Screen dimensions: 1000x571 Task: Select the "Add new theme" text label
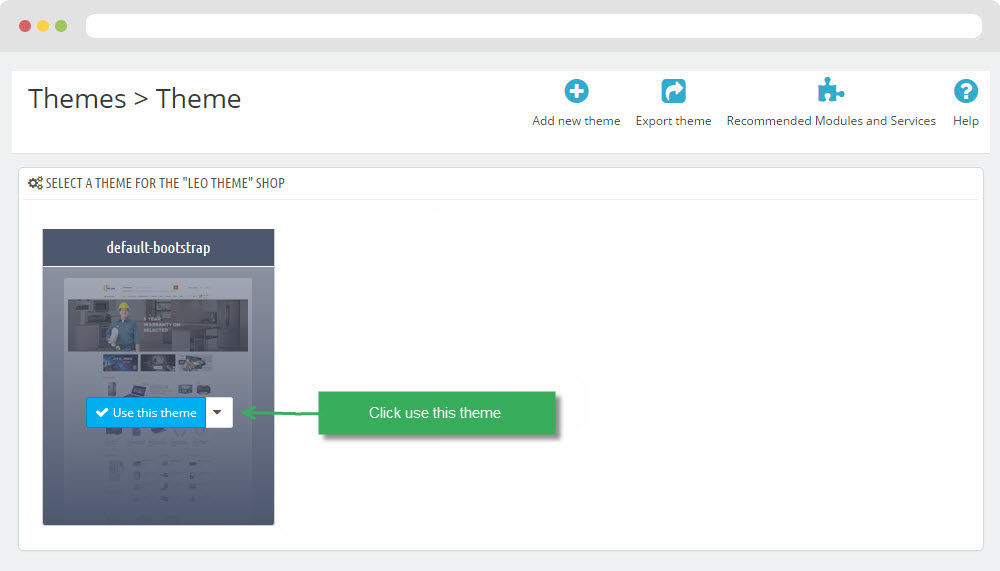point(576,121)
